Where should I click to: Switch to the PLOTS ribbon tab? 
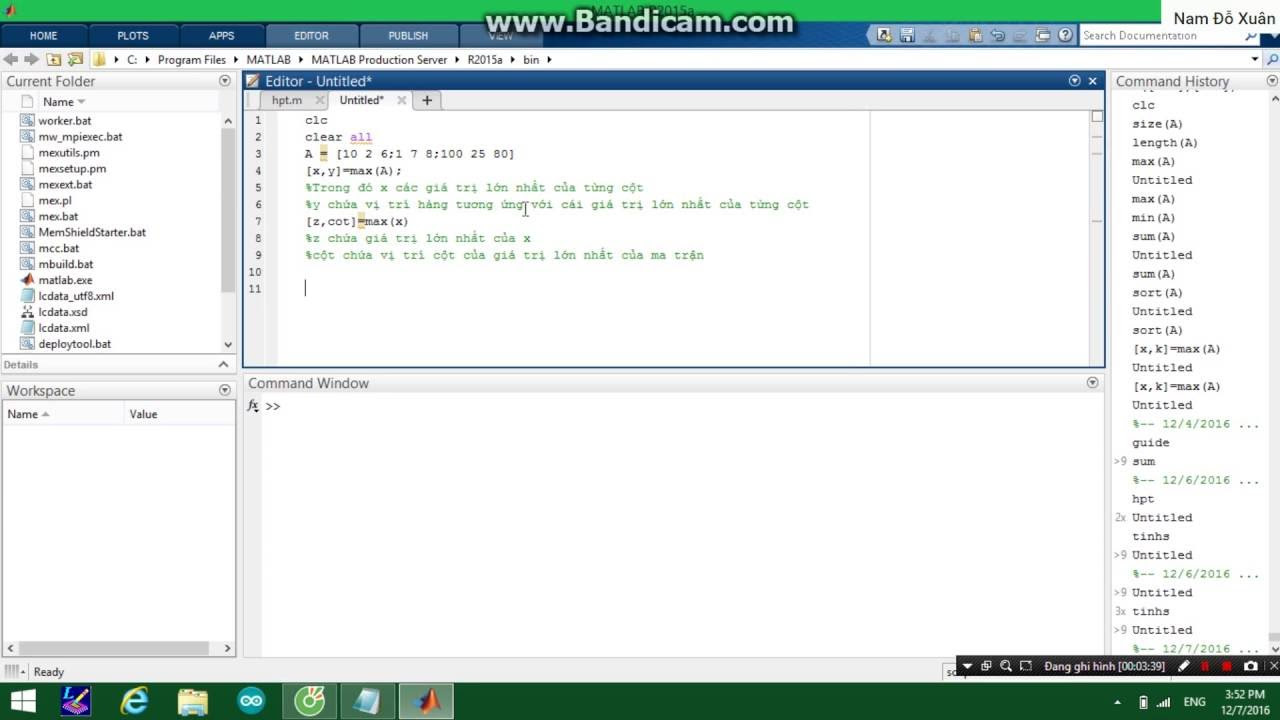pos(133,36)
